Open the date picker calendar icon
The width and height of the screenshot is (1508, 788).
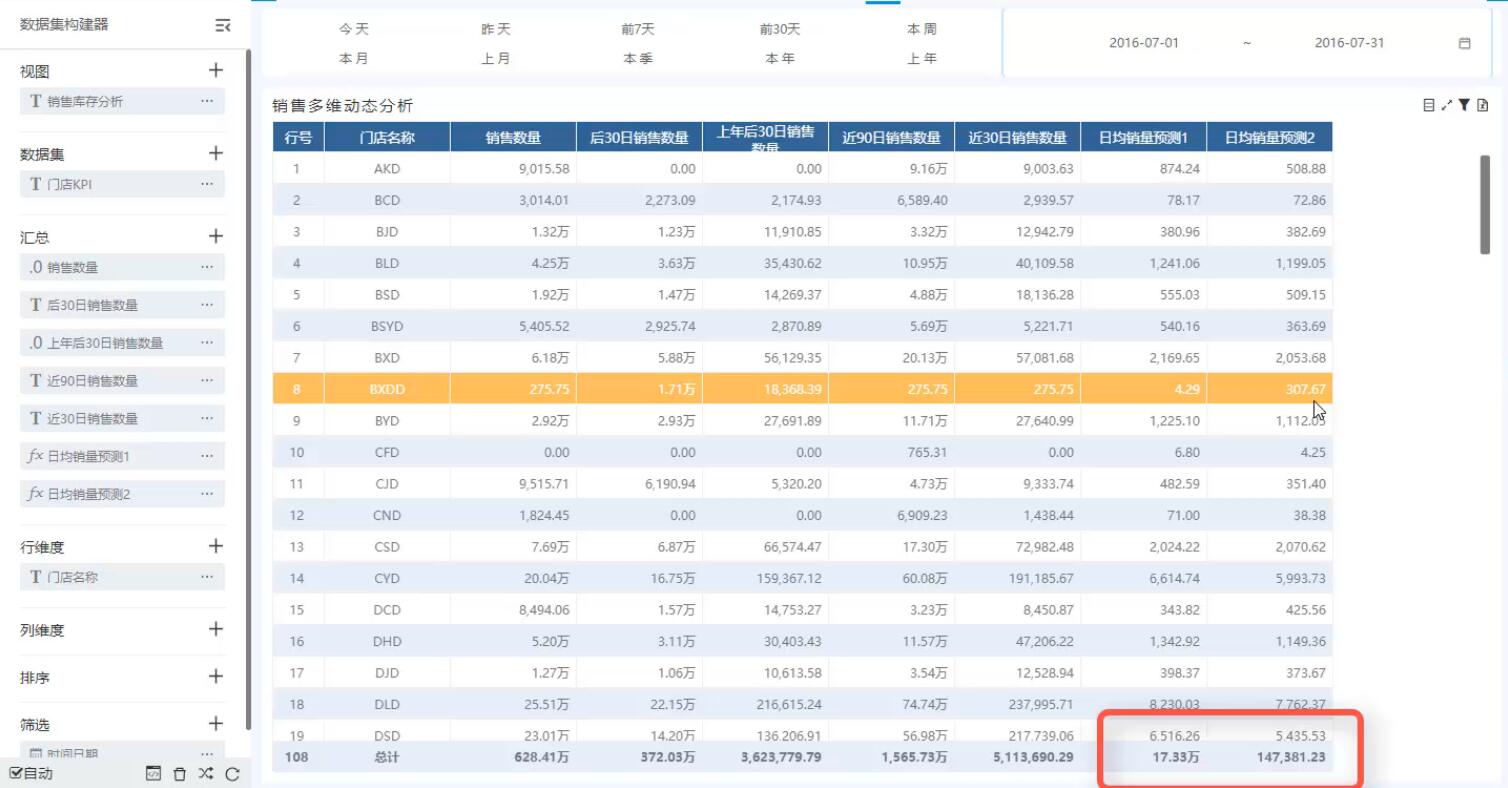click(1465, 44)
